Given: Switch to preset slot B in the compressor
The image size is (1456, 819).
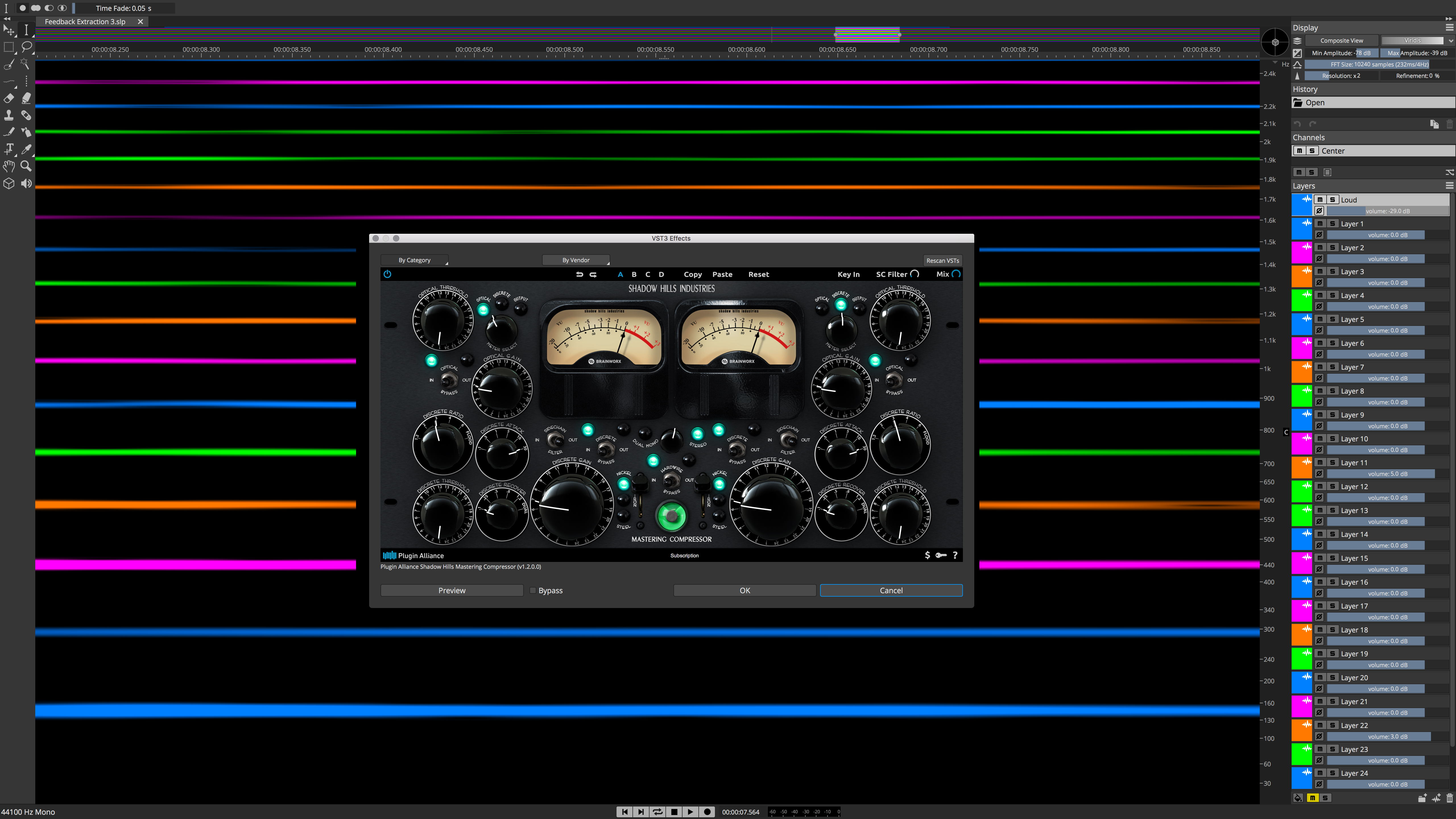Looking at the screenshot, I should [634, 274].
